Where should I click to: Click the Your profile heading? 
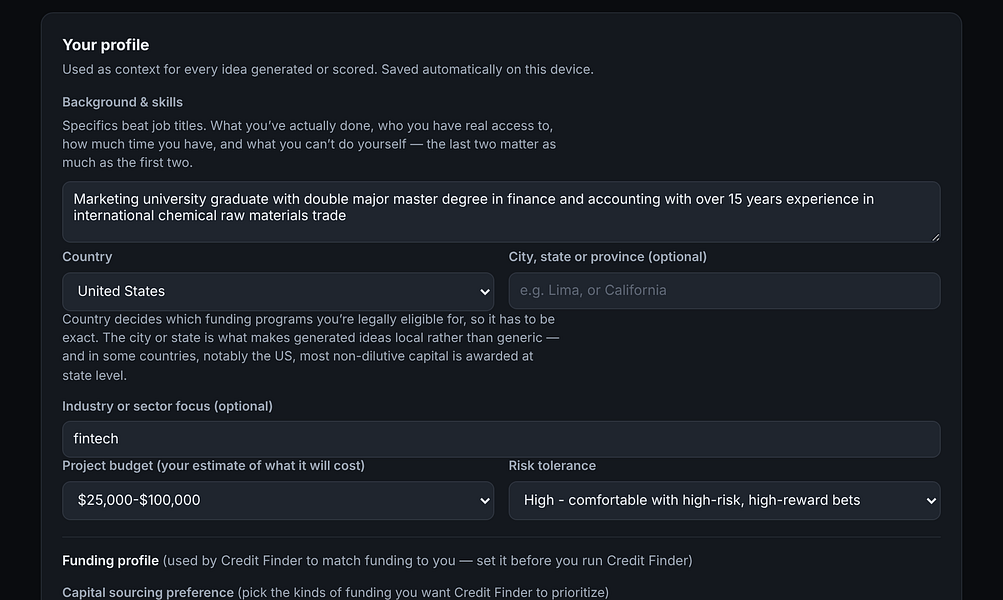106,45
